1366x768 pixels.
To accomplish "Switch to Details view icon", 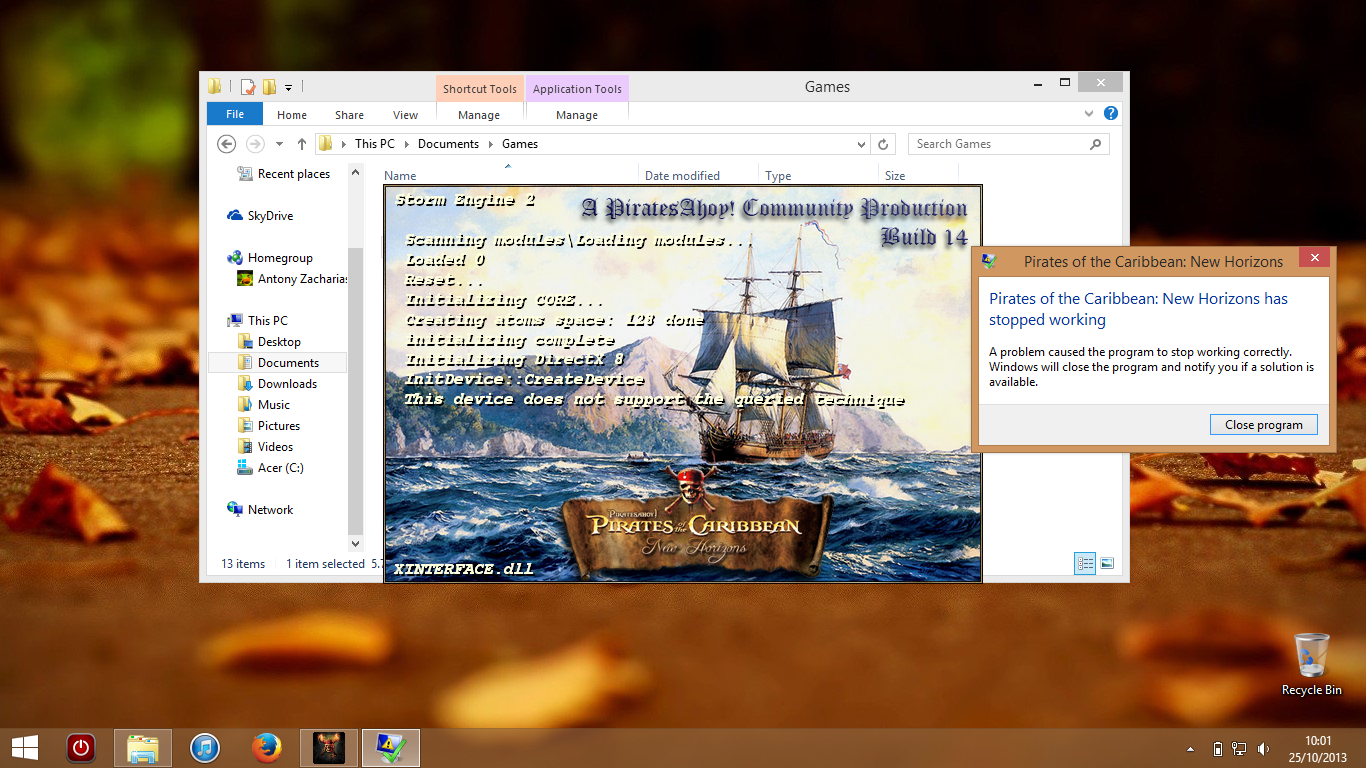I will (1085, 564).
